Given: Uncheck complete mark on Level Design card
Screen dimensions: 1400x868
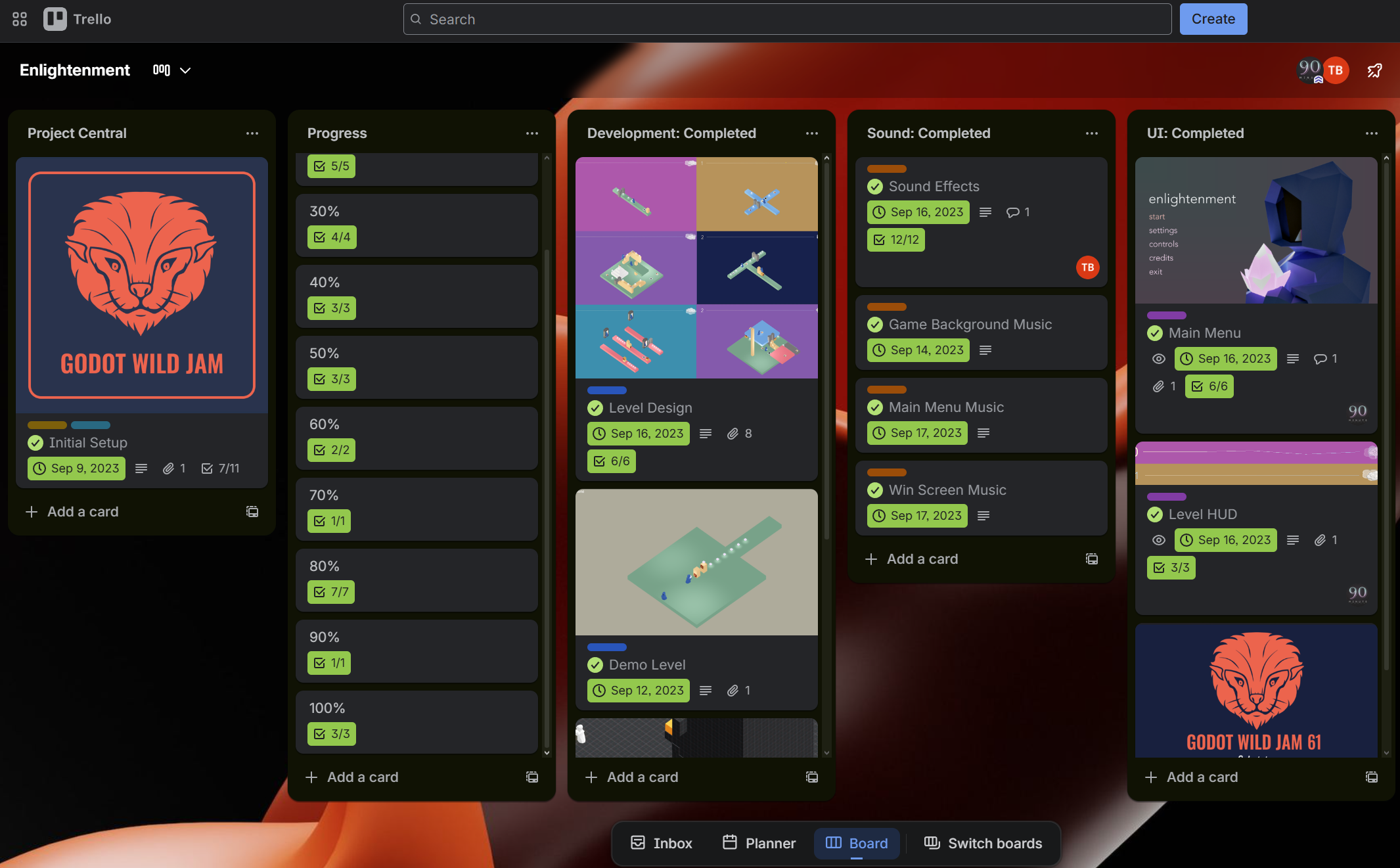Looking at the screenshot, I should [x=595, y=408].
